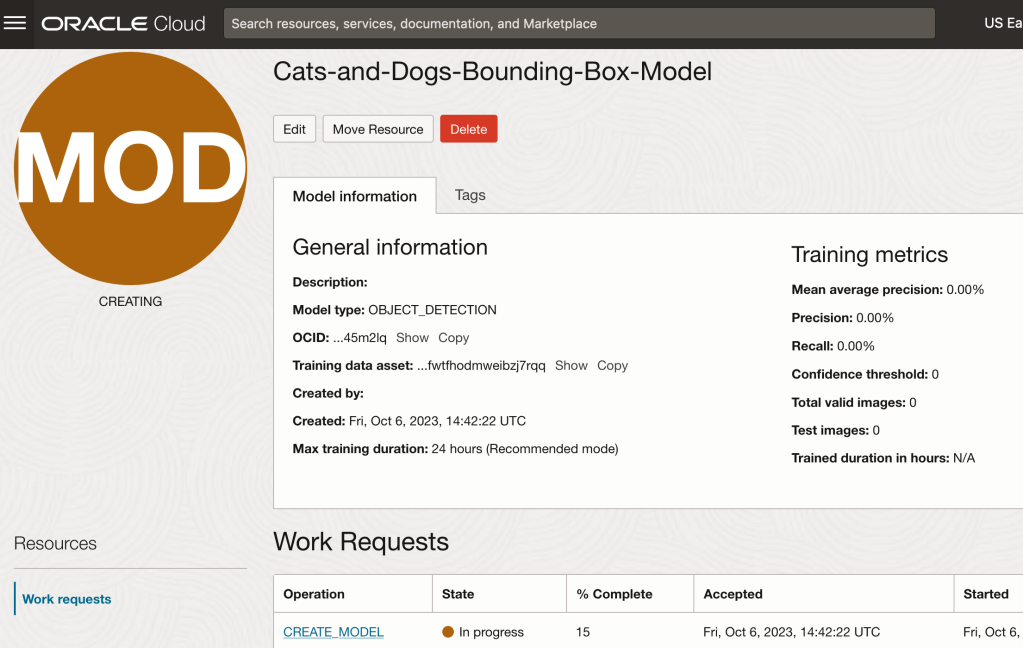Click the Oracle Cloud logo
This screenshot has width=1023, height=648.
click(x=123, y=23)
